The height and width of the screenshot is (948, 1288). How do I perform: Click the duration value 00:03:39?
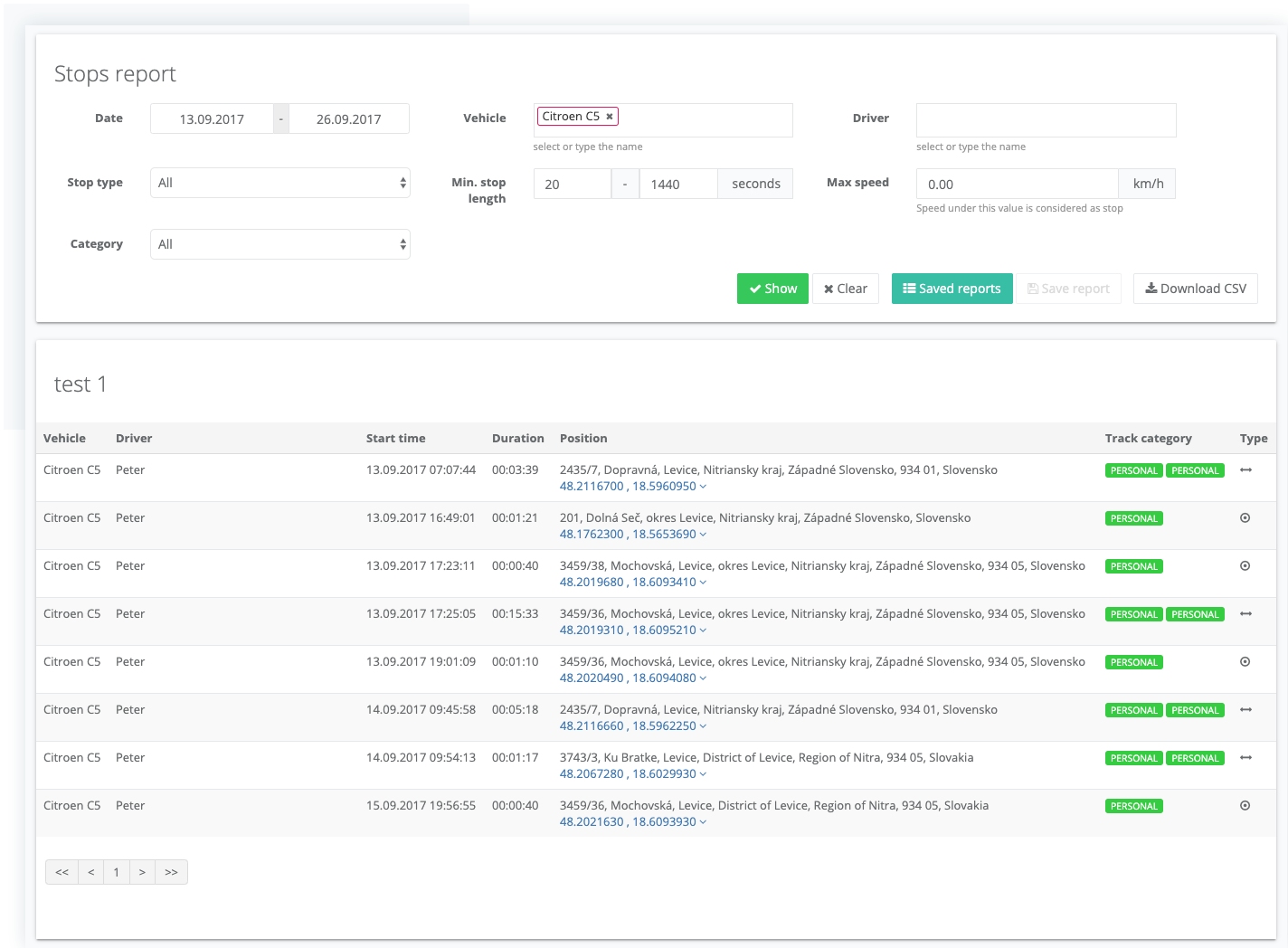click(515, 470)
